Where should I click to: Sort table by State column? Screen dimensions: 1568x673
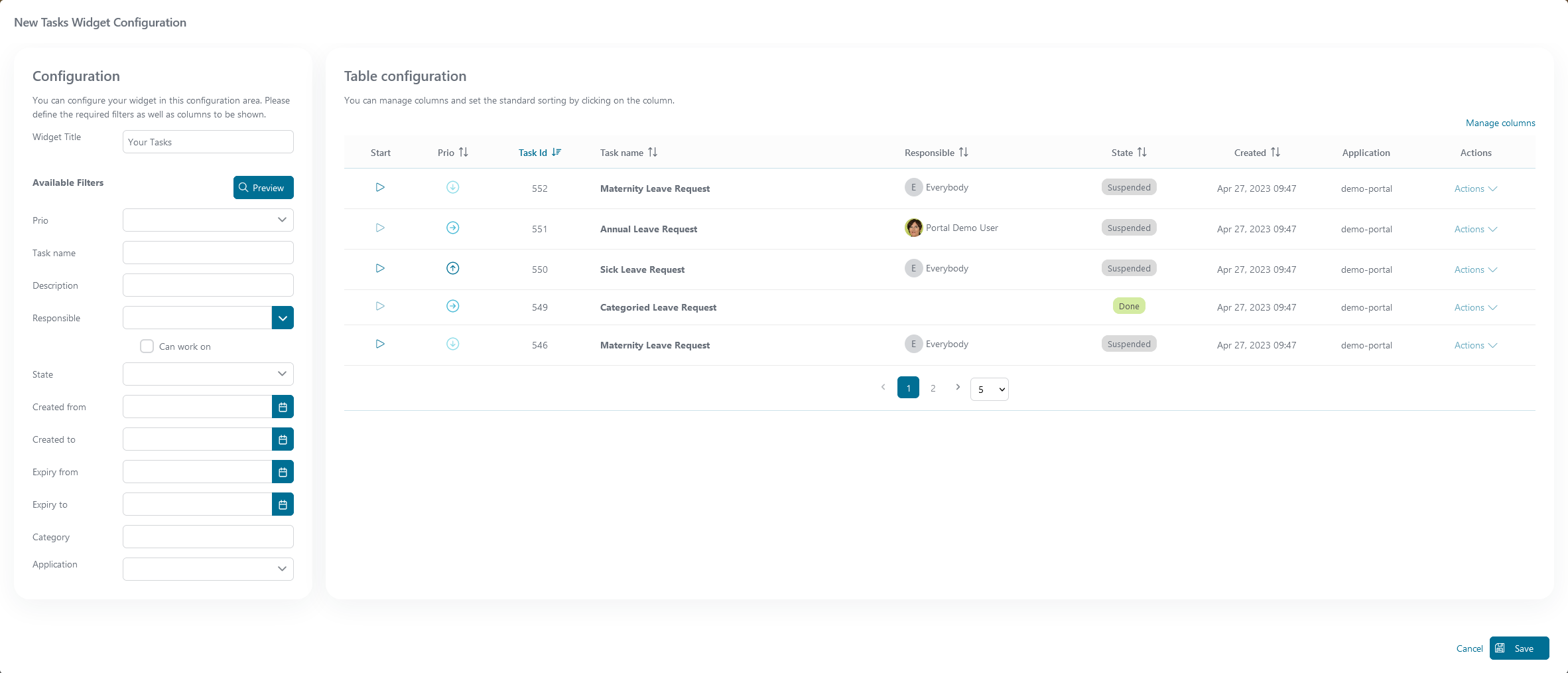tap(1142, 152)
